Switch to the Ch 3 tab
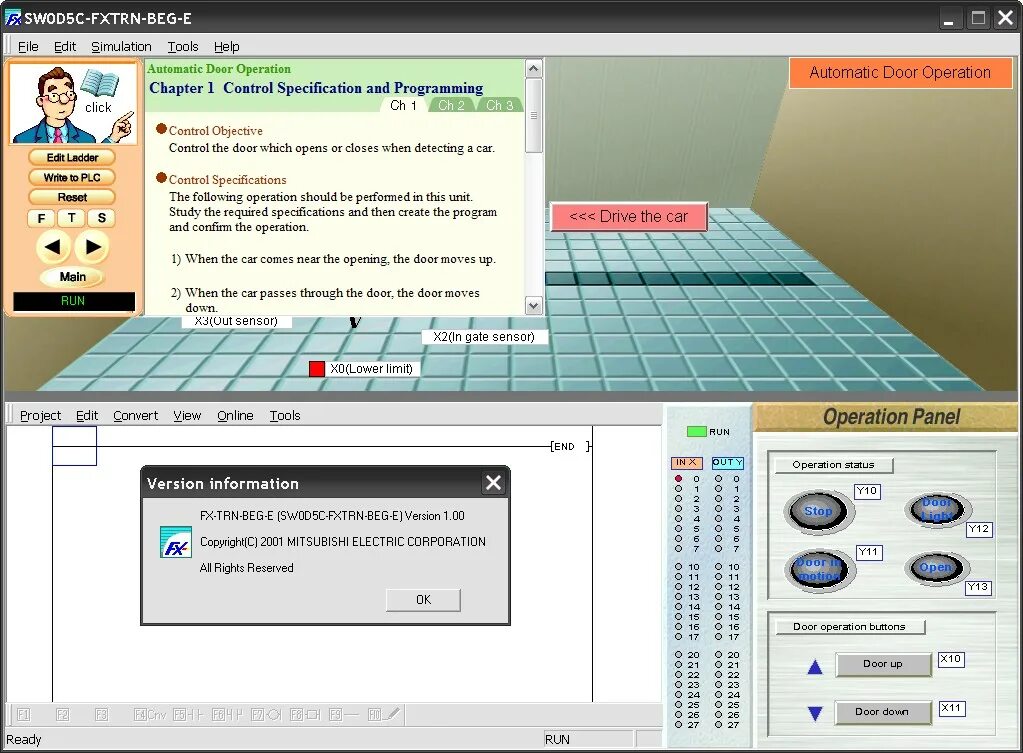This screenshot has height=753, width=1023. (x=499, y=105)
